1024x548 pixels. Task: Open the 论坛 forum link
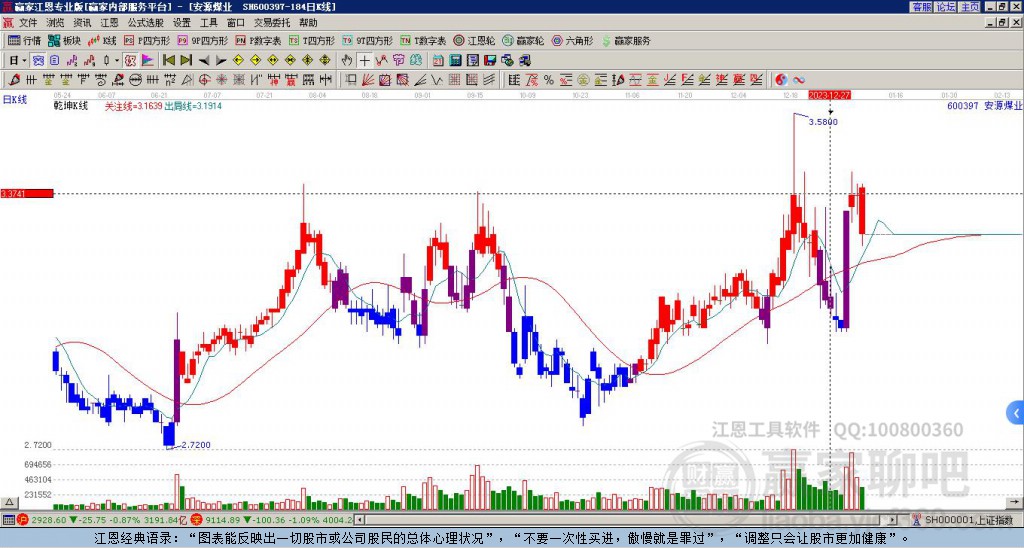[x=945, y=7]
